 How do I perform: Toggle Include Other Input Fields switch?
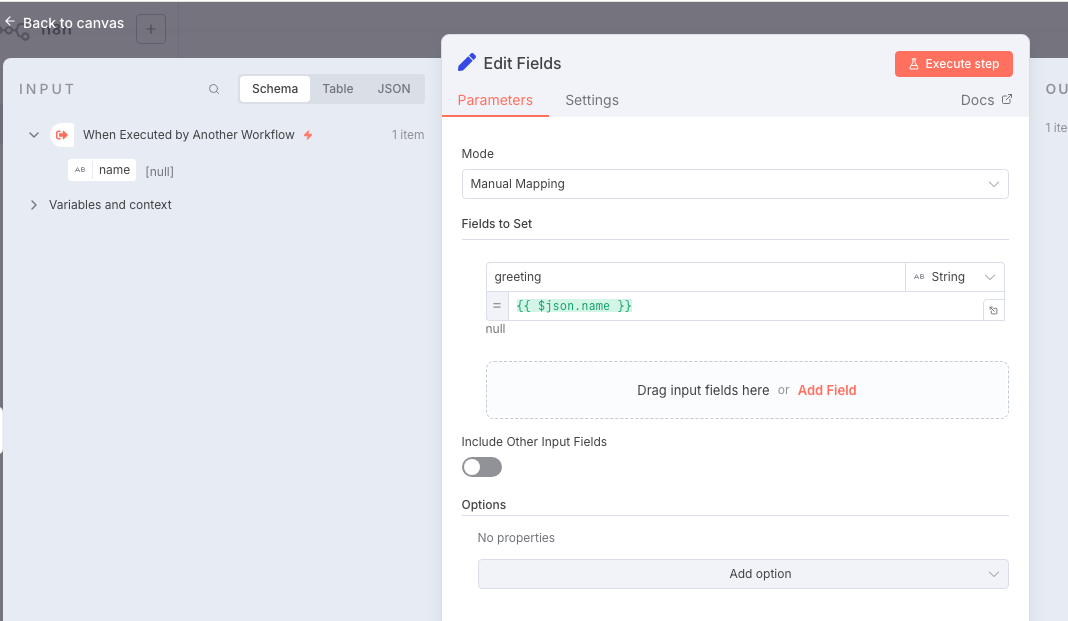481,467
